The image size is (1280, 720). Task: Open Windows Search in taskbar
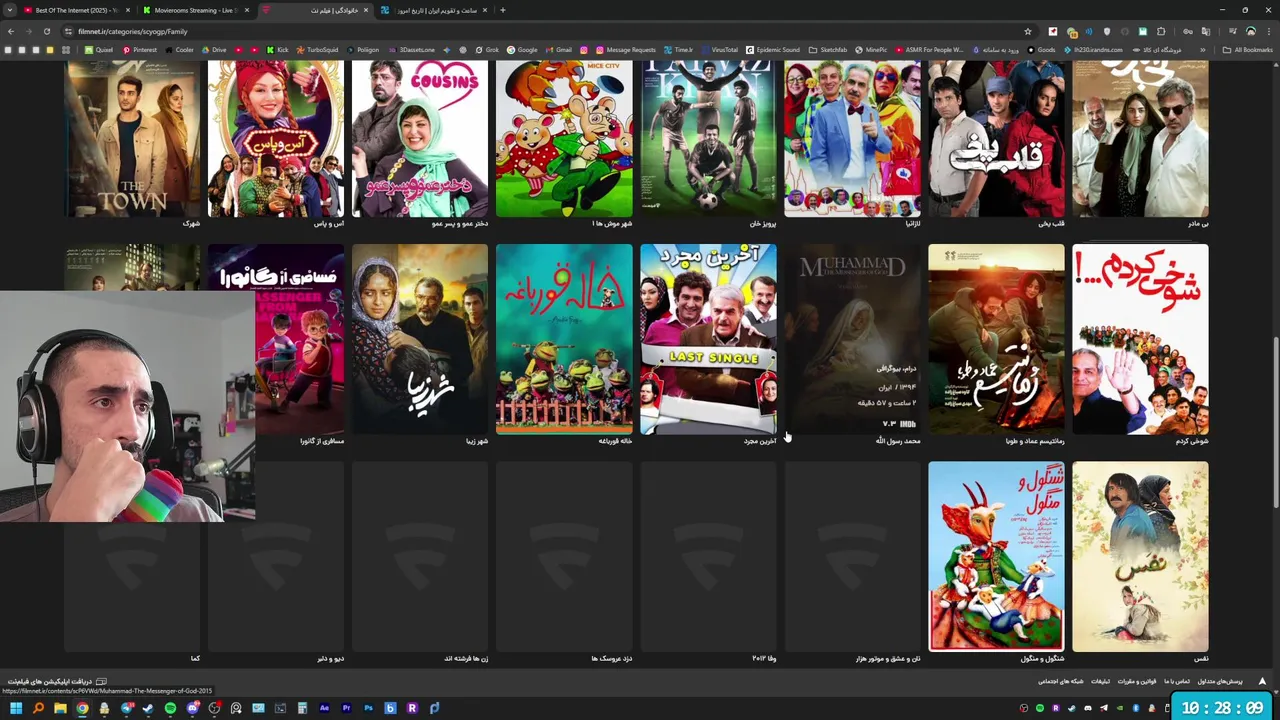click(38, 708)
